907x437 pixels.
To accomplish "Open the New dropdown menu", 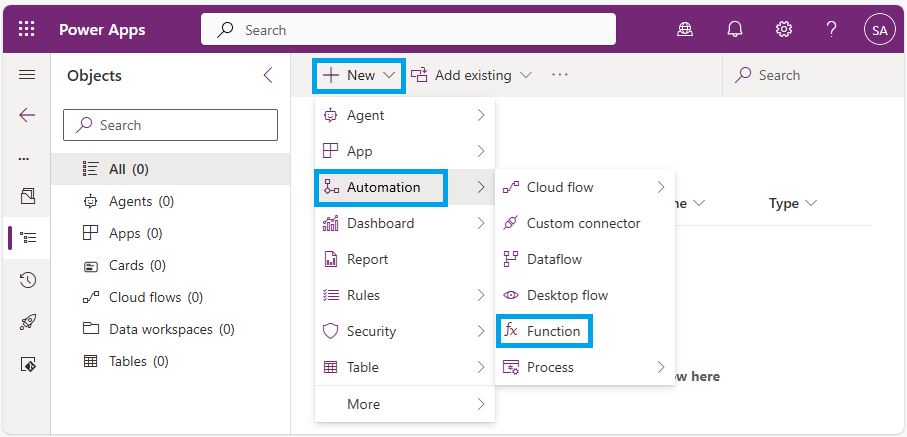I will [x=359, y=75].
